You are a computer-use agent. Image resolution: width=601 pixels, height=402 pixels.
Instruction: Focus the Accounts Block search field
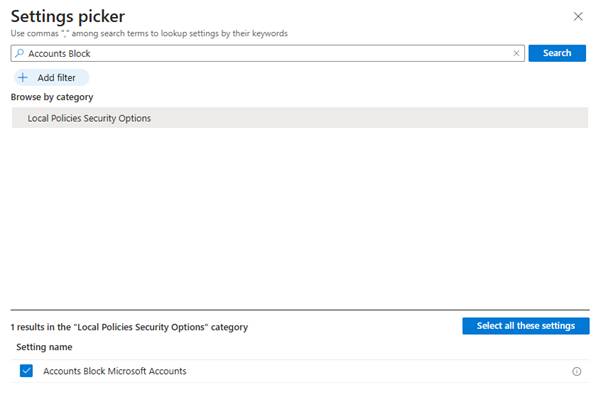tap(260, 53)
